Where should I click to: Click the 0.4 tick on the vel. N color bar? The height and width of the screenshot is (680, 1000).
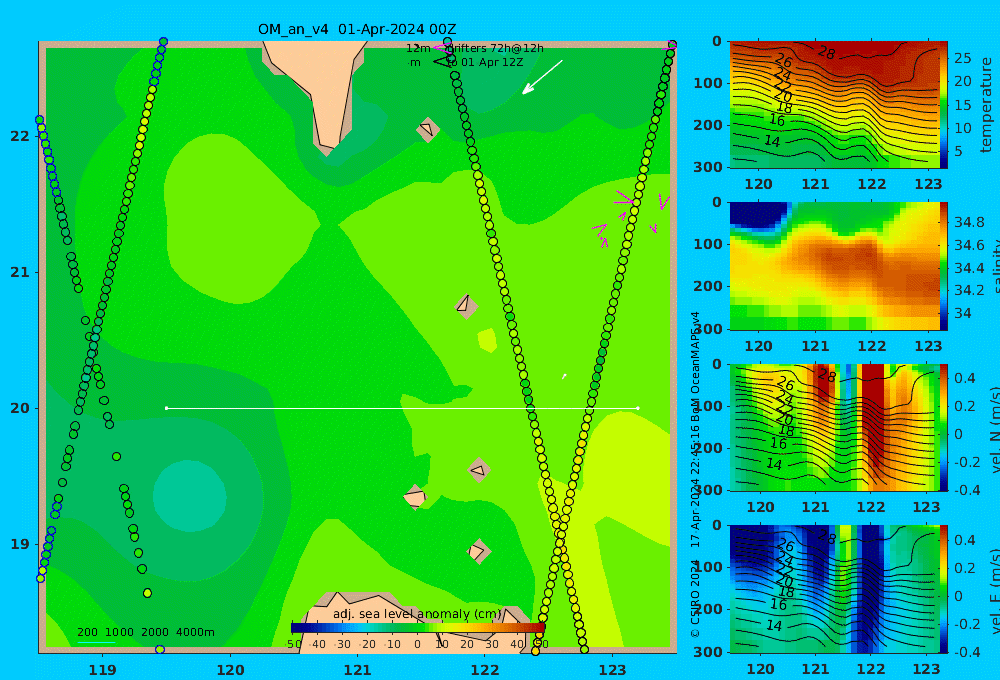(x=965, y=378)
